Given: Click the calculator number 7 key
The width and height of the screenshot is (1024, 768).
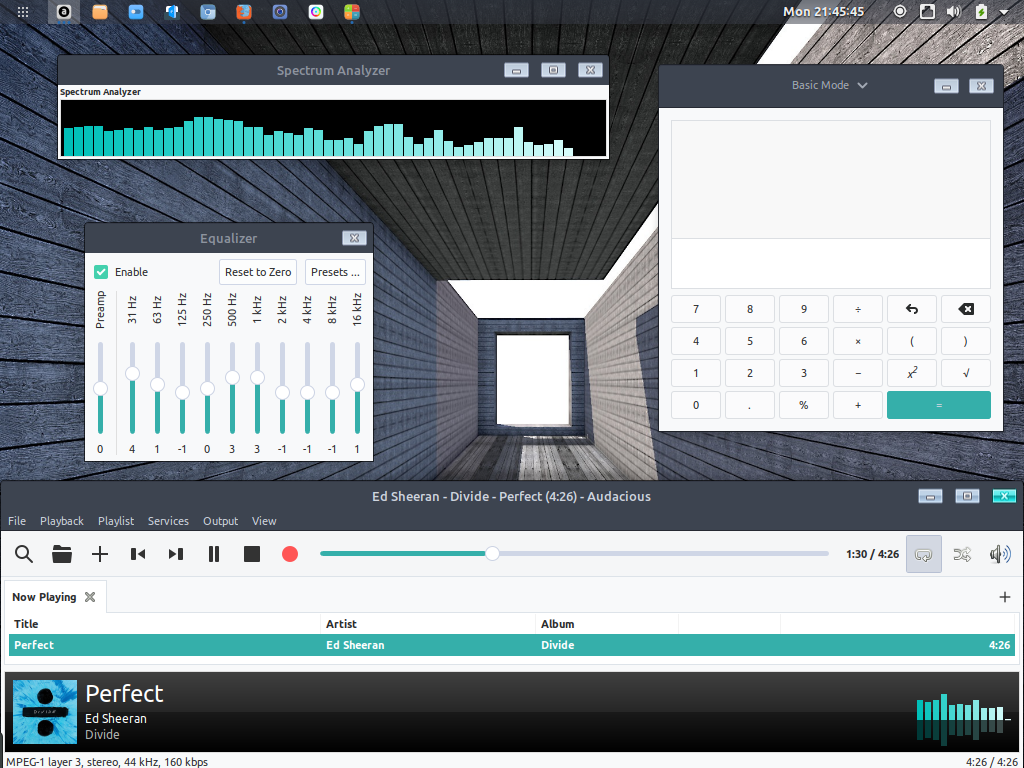Looking at the screenshot, I should pyautogui.click(x=696, y=309).
